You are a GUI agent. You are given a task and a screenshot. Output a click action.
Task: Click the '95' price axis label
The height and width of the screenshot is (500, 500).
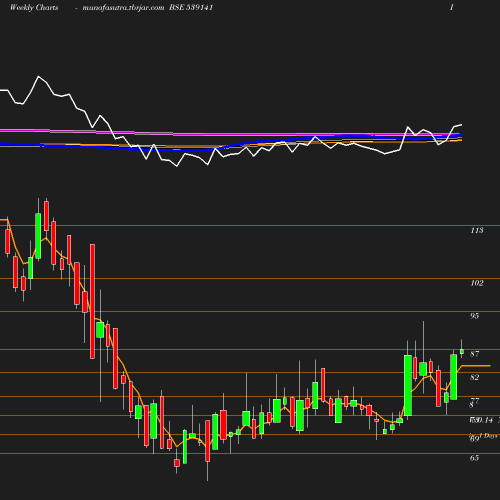475,316
